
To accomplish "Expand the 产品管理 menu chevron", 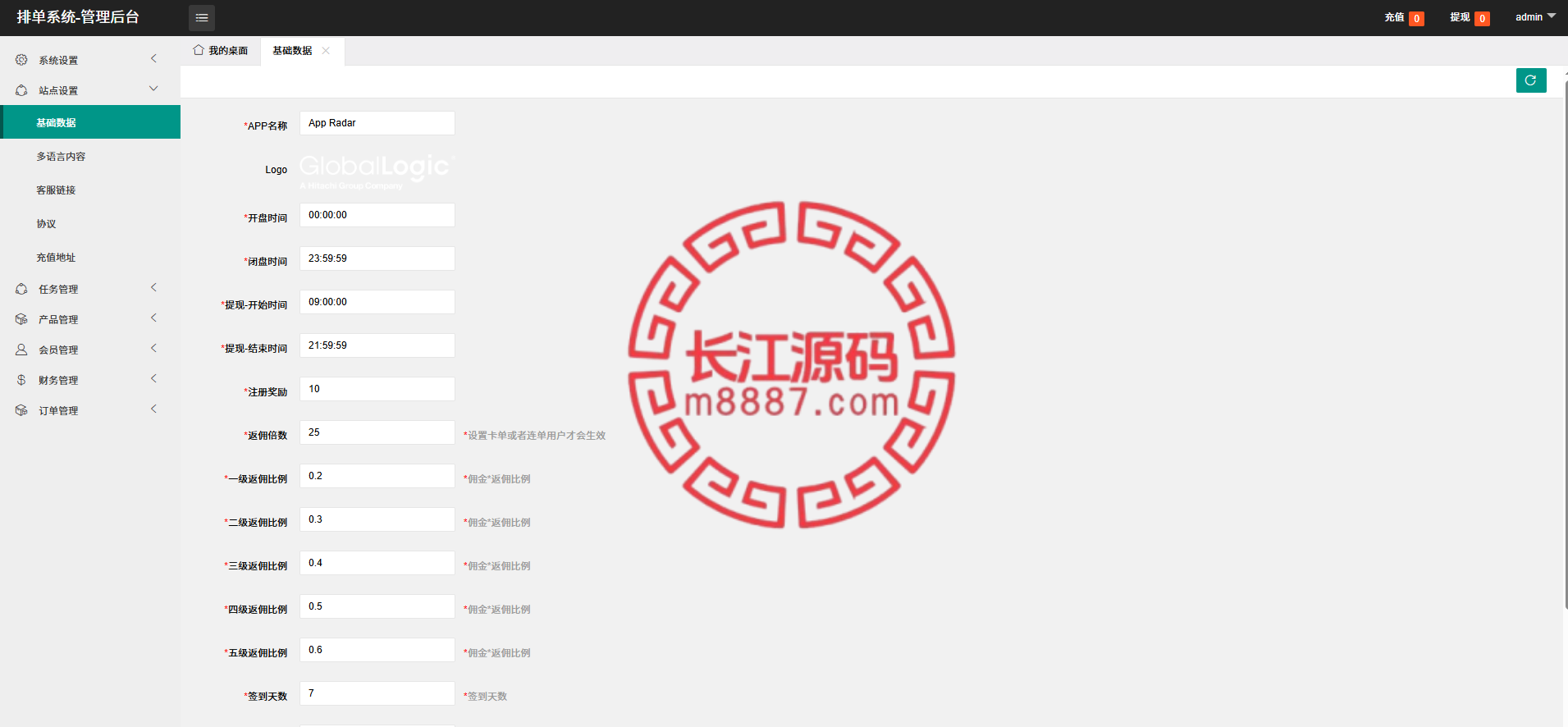I will 153,318.
